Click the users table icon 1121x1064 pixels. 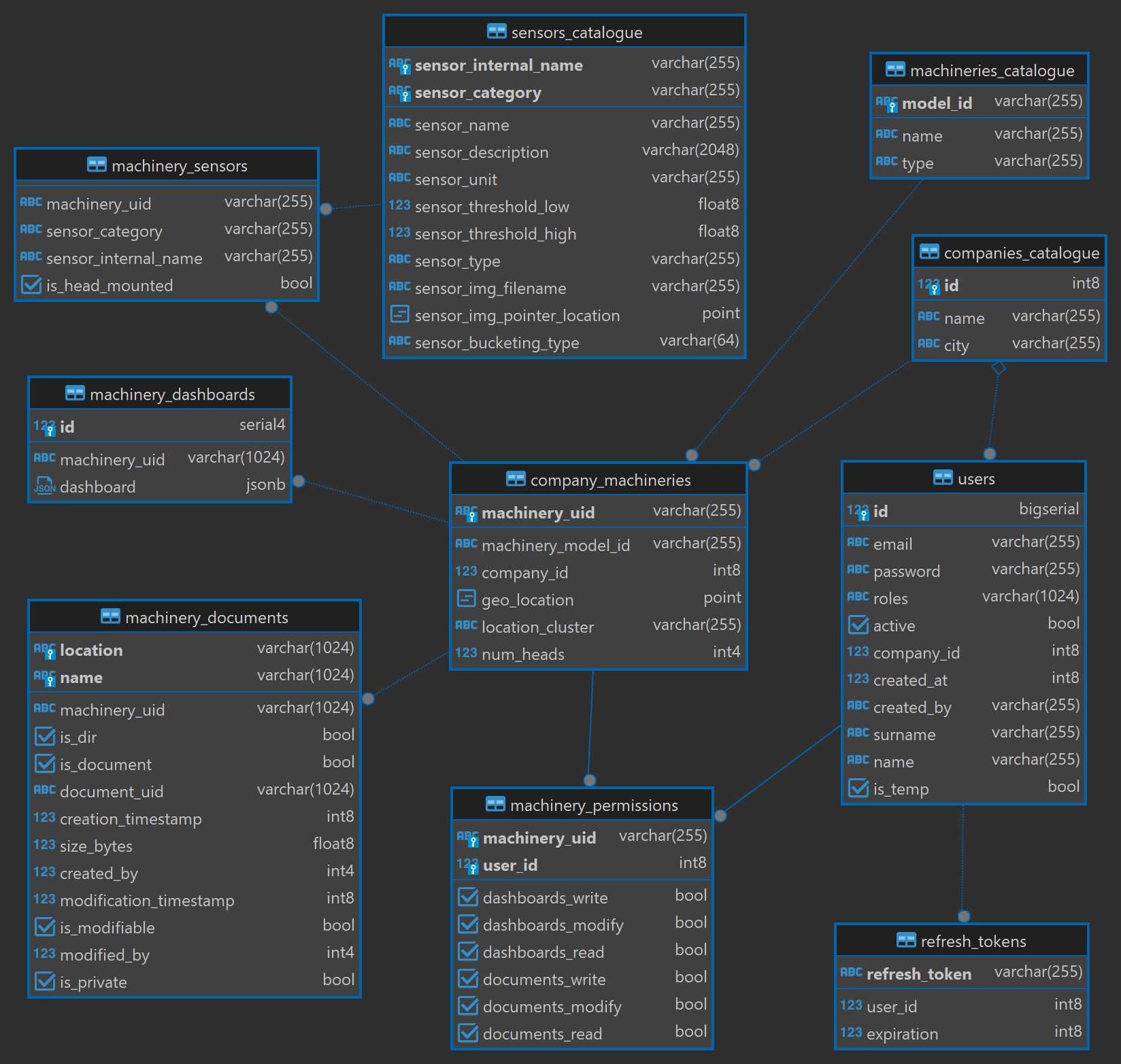click(x=943, y=478)
